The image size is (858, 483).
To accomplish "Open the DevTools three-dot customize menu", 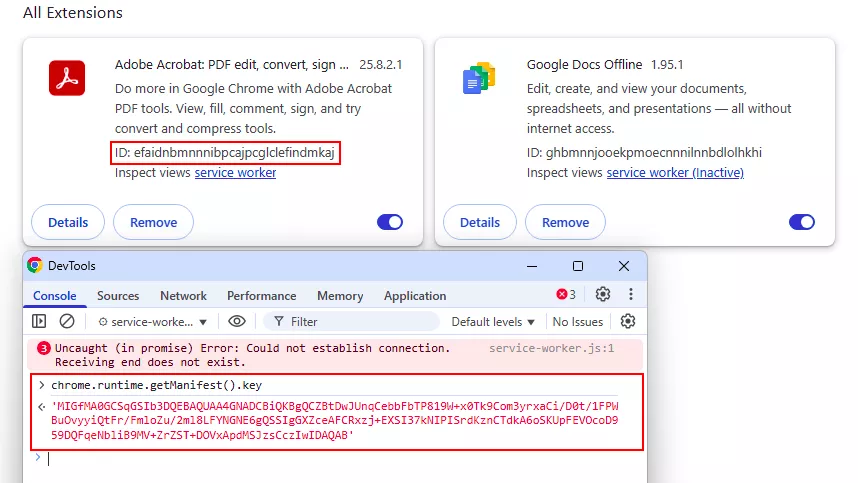I will click(631, 294).
